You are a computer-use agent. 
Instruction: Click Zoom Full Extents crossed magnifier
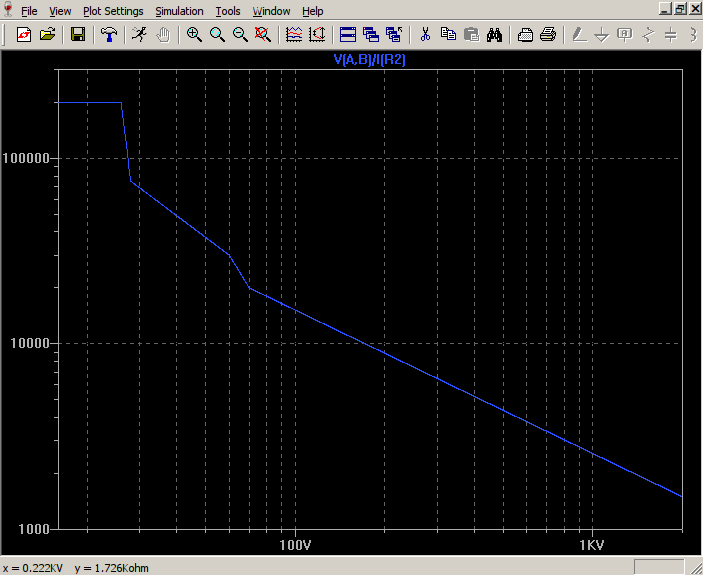[263, 35]
